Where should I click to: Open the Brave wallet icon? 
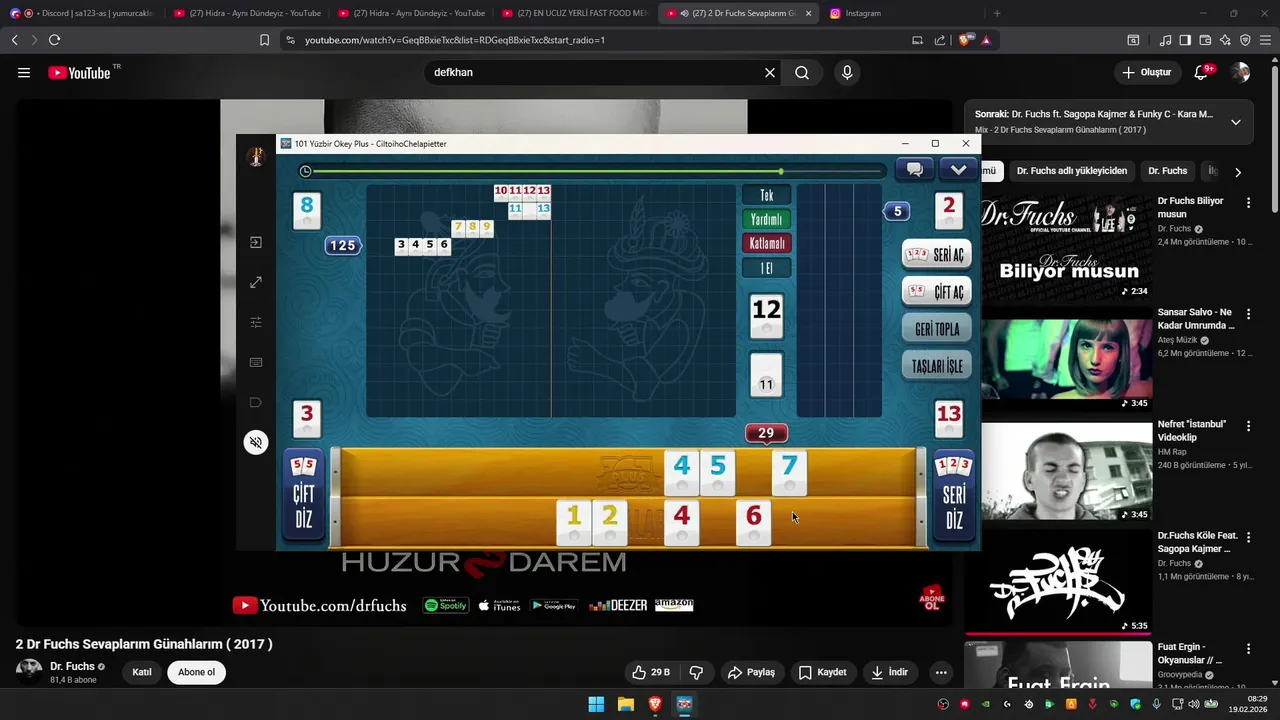(x=1205, y=40)
